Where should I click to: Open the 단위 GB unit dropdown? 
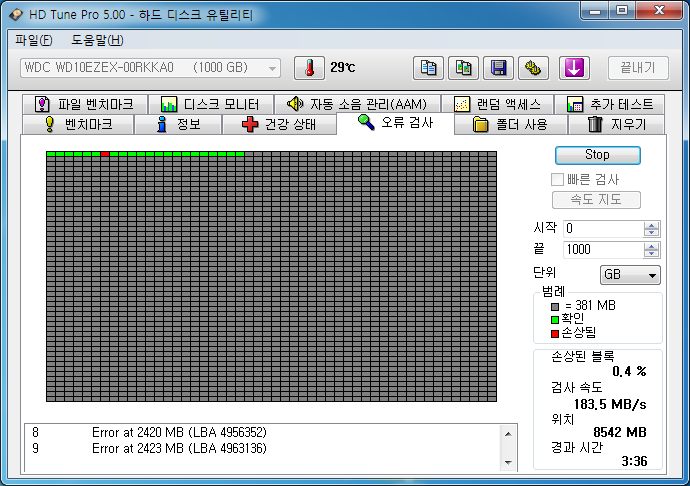point(630,275)
